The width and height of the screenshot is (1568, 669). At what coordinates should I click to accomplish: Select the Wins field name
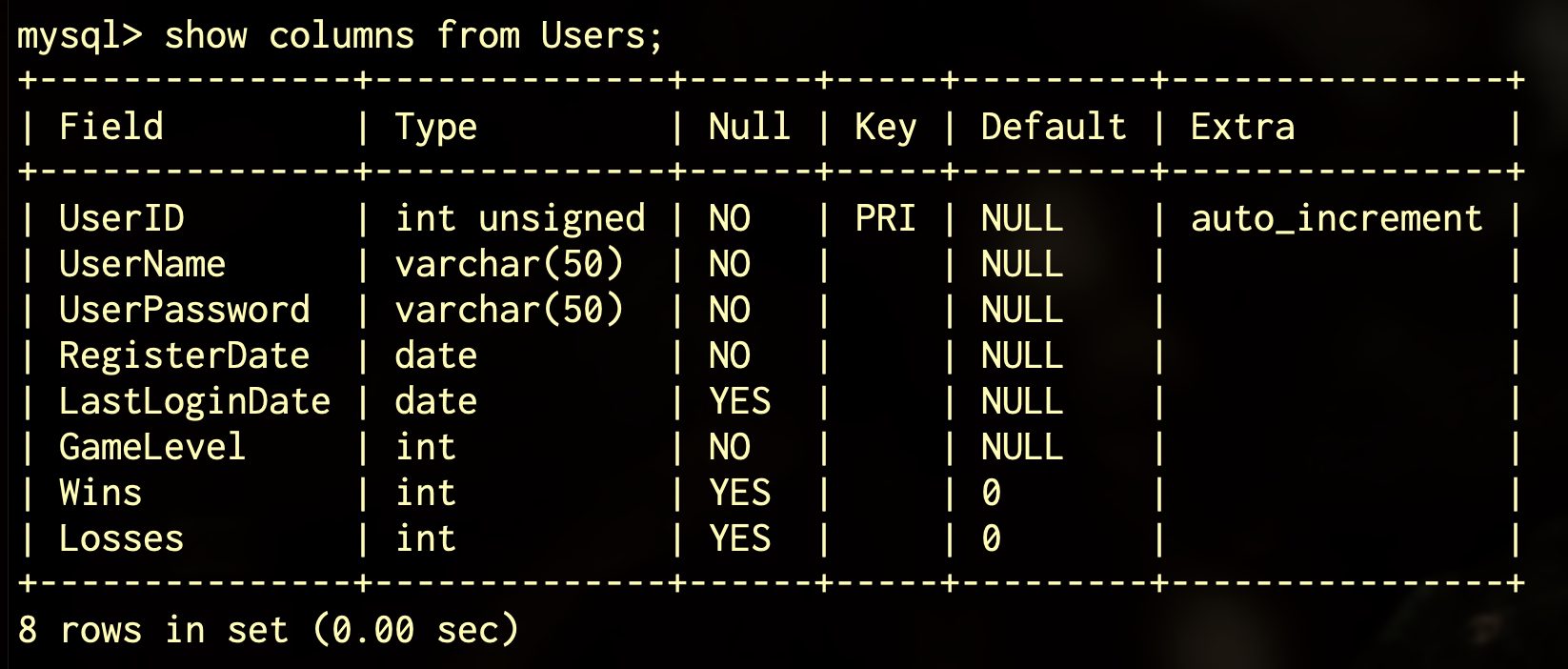[x=100, y=493]
